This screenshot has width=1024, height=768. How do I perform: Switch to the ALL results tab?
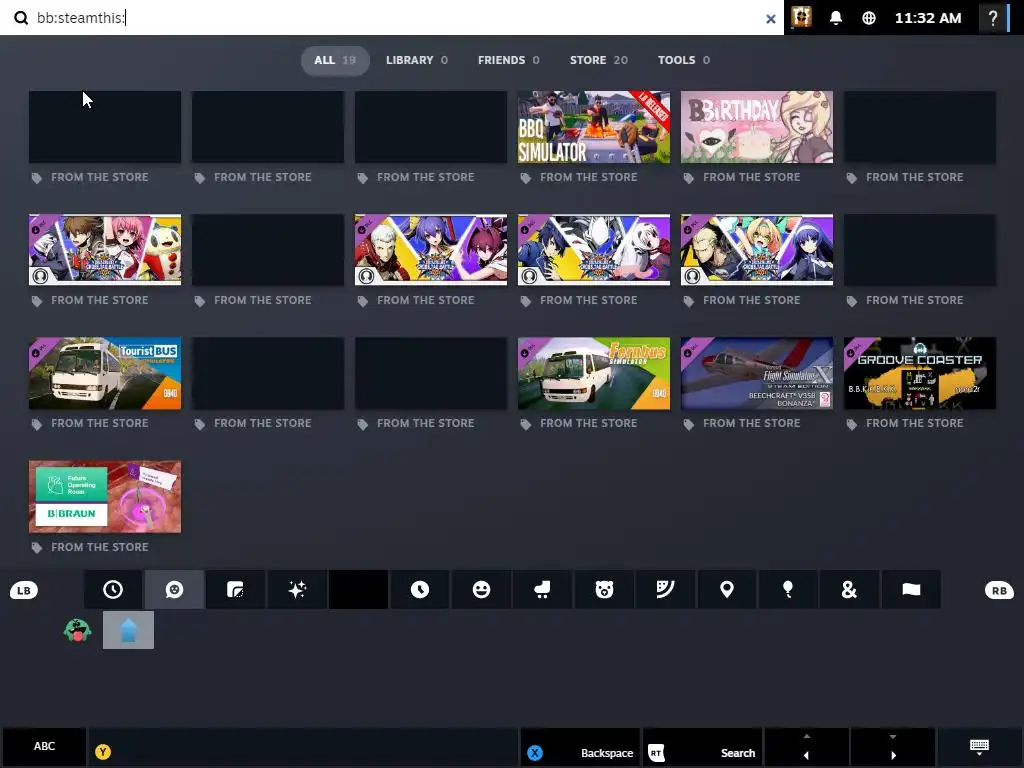[x=335, y=60]
